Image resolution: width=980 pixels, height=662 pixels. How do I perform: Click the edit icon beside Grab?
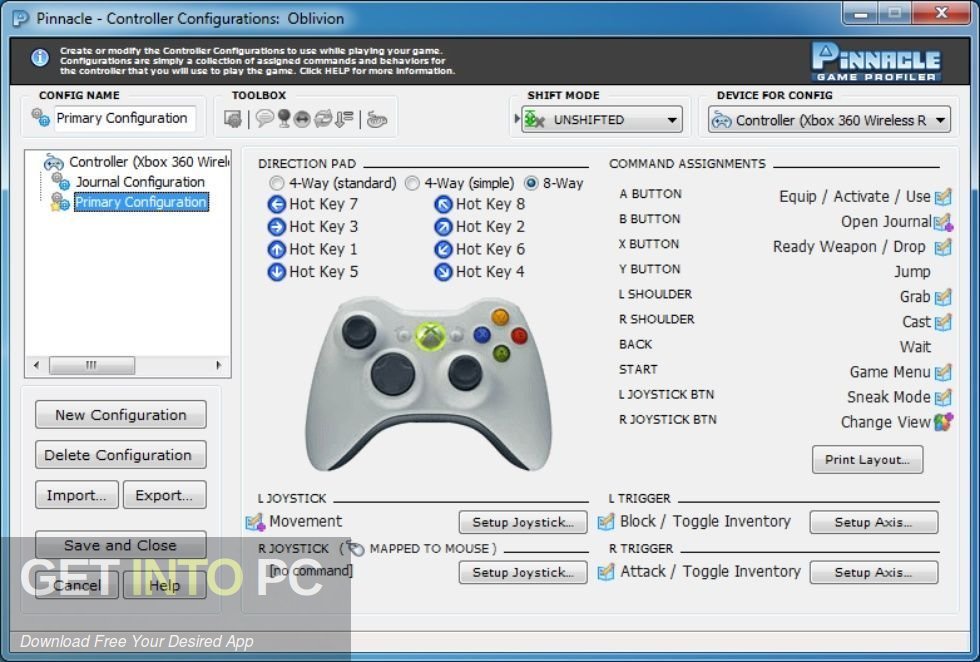coord(942,297)
